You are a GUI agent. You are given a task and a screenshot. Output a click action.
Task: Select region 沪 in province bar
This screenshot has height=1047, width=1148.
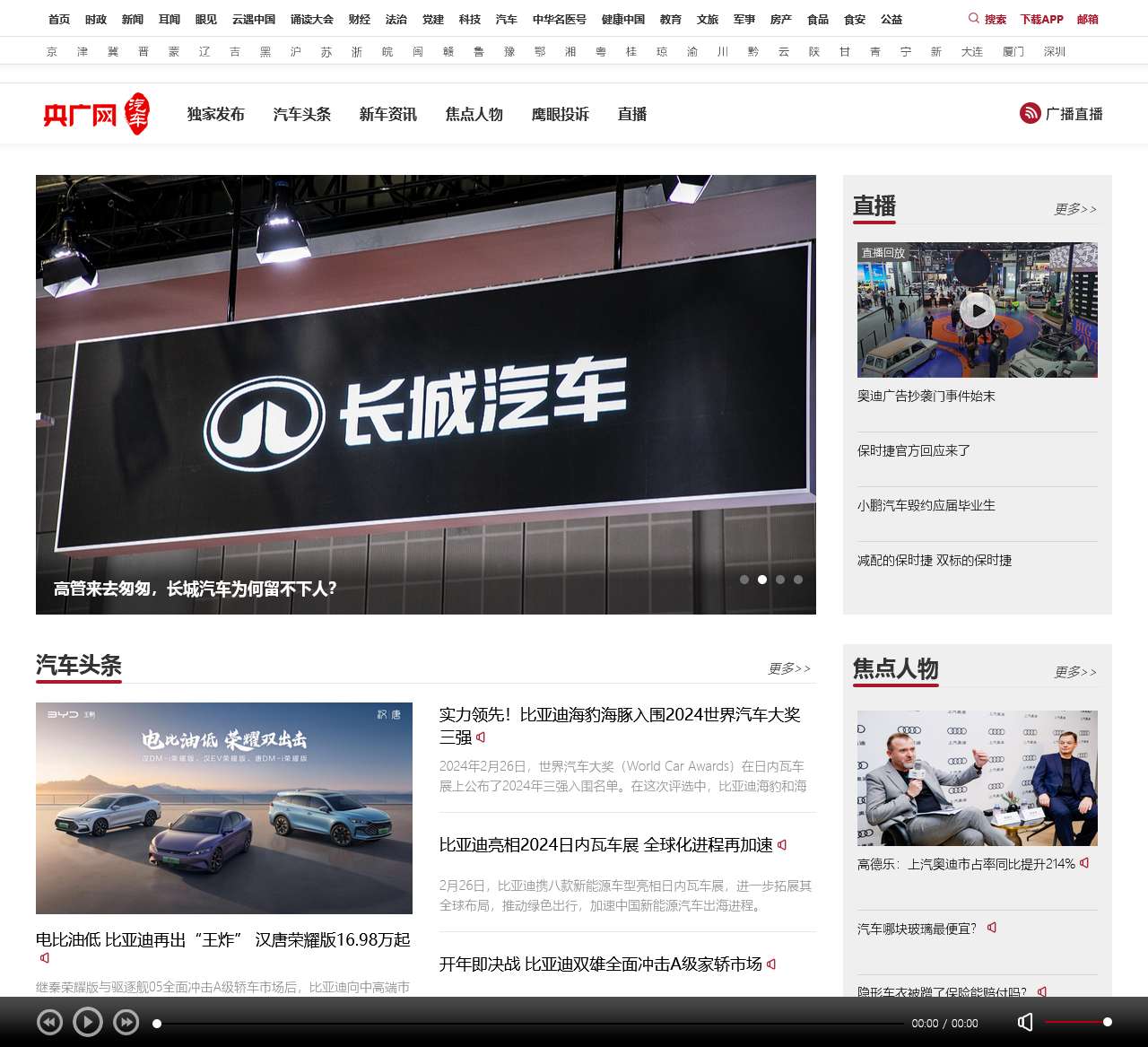(296, 52)
